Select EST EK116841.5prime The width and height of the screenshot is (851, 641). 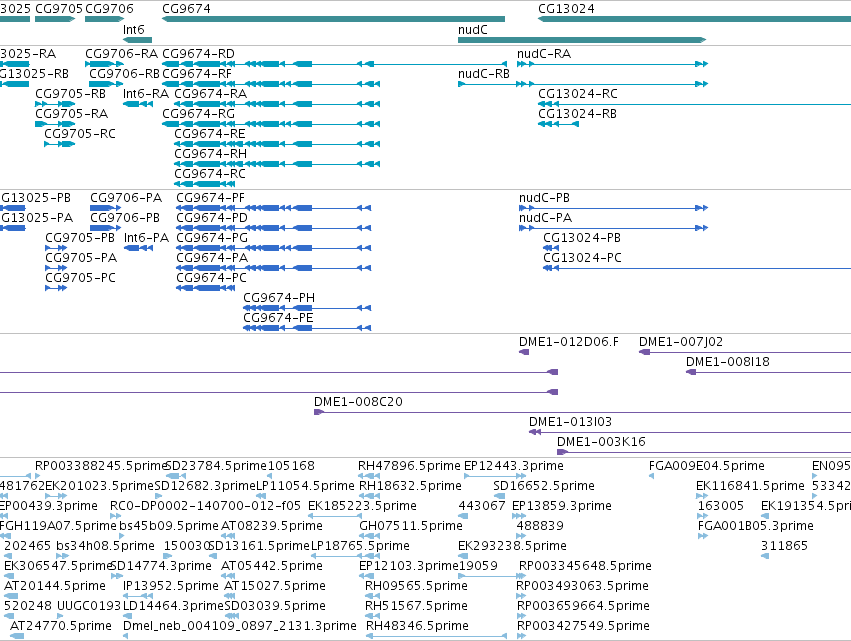pyautogui.click(x=750, y=486)
